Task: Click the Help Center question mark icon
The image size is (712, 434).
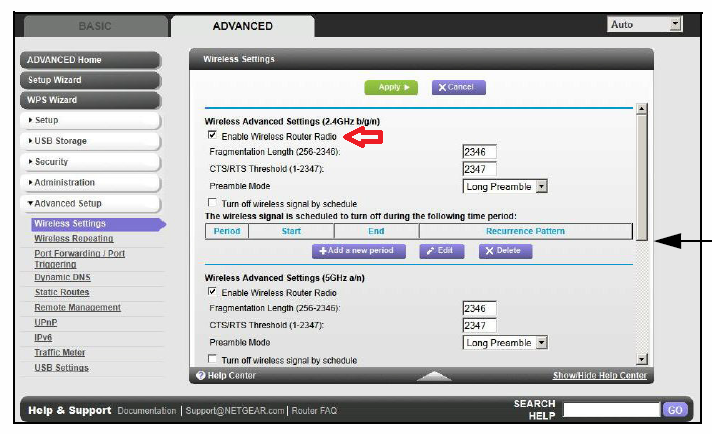Action: coord(200,375)
